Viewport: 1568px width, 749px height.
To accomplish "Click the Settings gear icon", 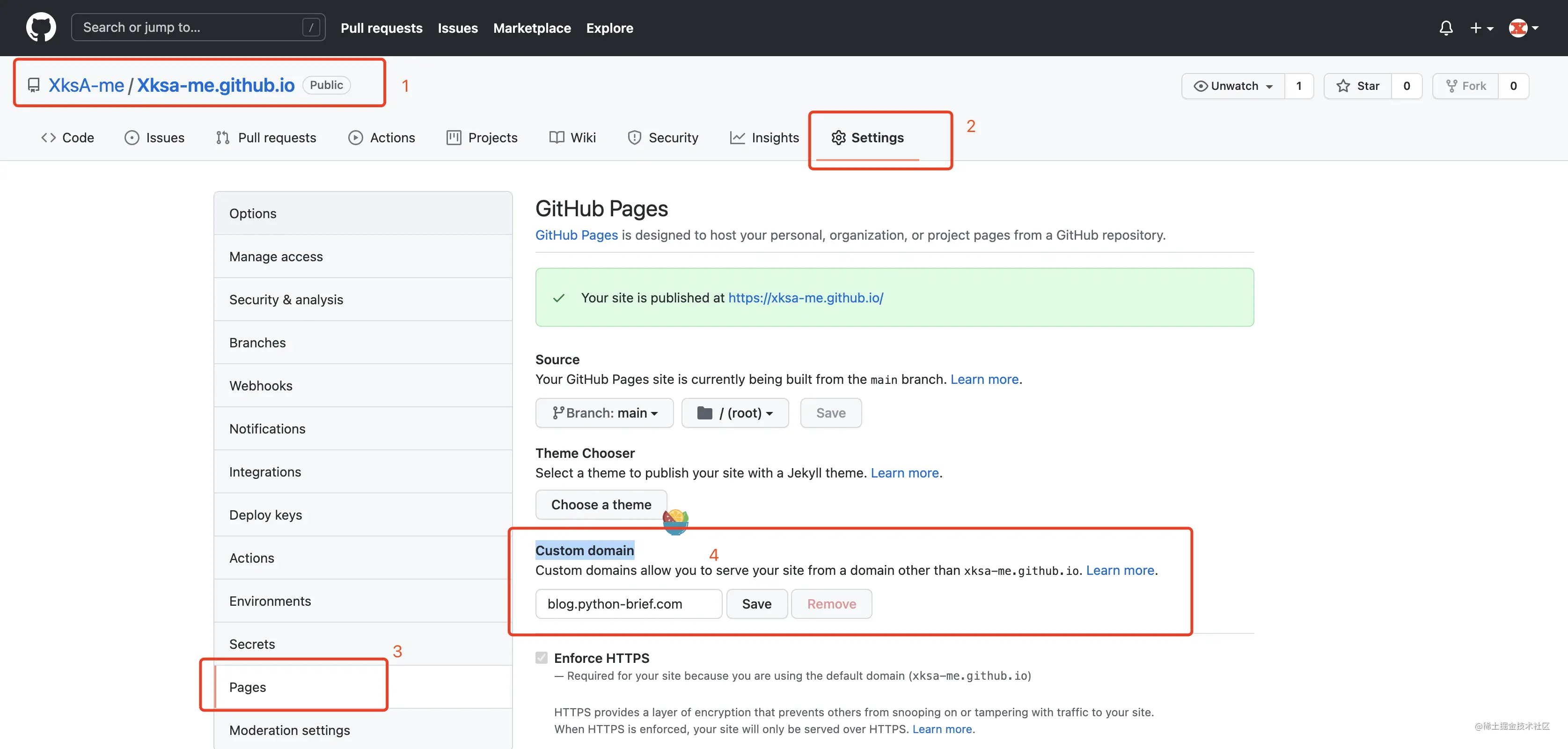I will (838, 138).
